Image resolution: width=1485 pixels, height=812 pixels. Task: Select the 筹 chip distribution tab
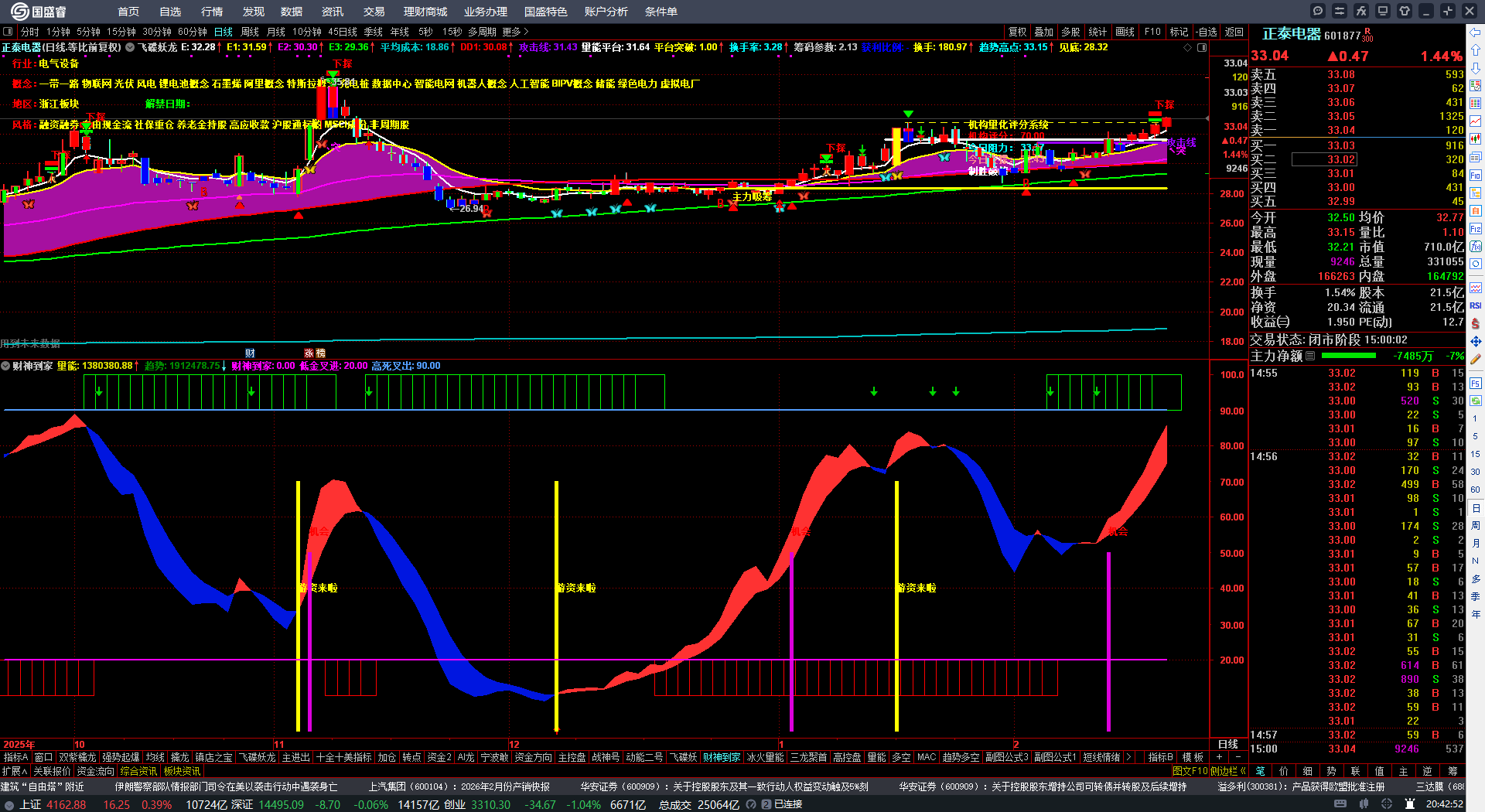[1453, 771]
